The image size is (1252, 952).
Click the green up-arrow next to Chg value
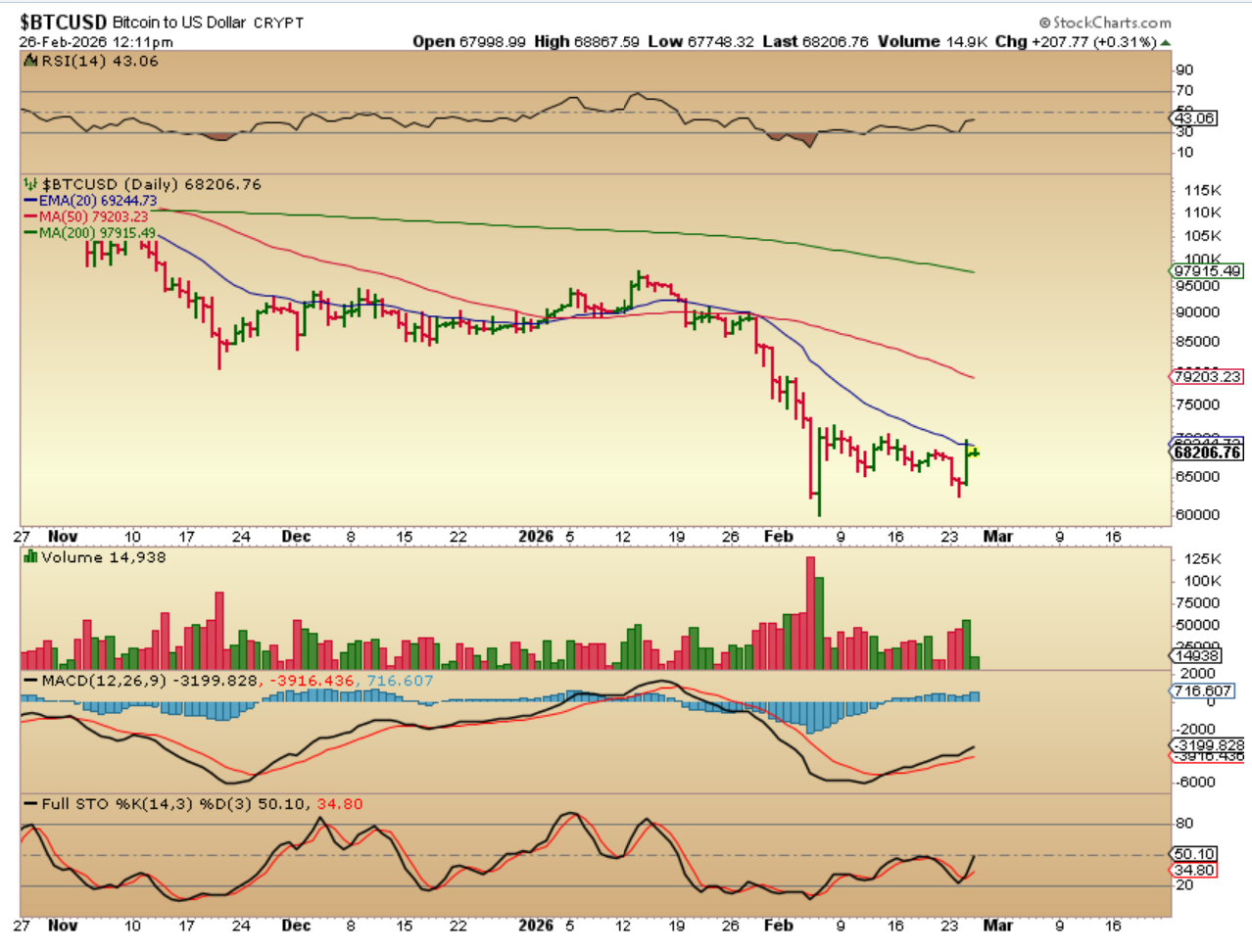click(x=1165, y=42)
